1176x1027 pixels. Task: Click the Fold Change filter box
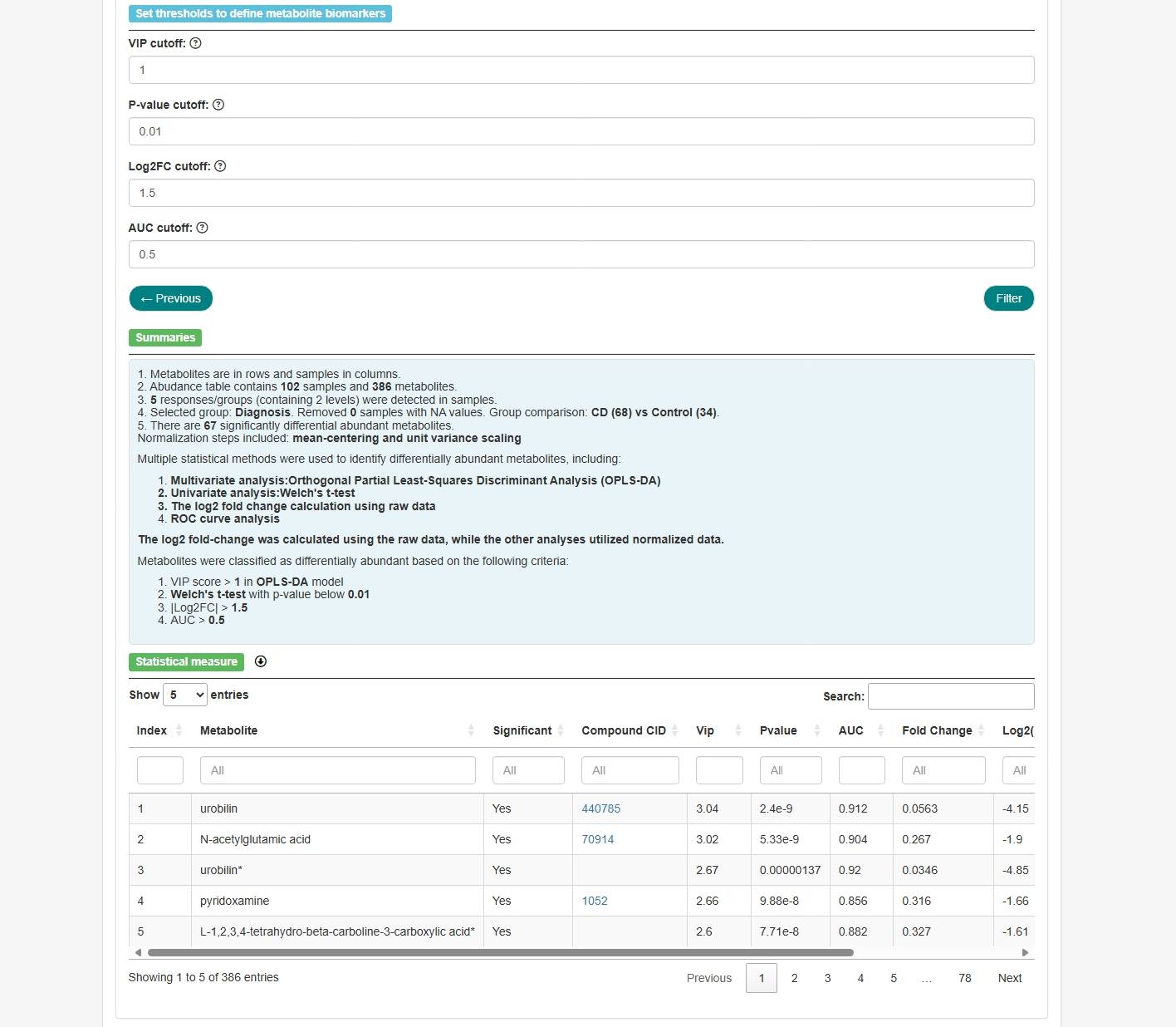click(943, 770)
